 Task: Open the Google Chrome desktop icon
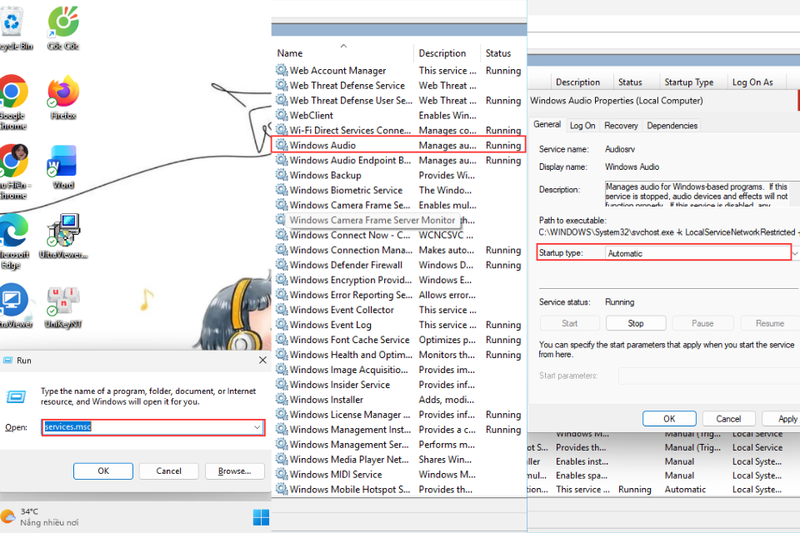(x=13, y=102)
